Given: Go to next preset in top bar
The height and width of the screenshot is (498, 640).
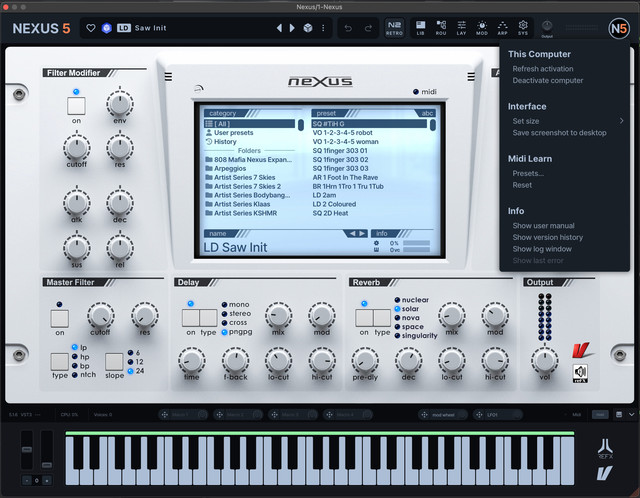Looking at the screenshot, I should [x=292, y=28].
